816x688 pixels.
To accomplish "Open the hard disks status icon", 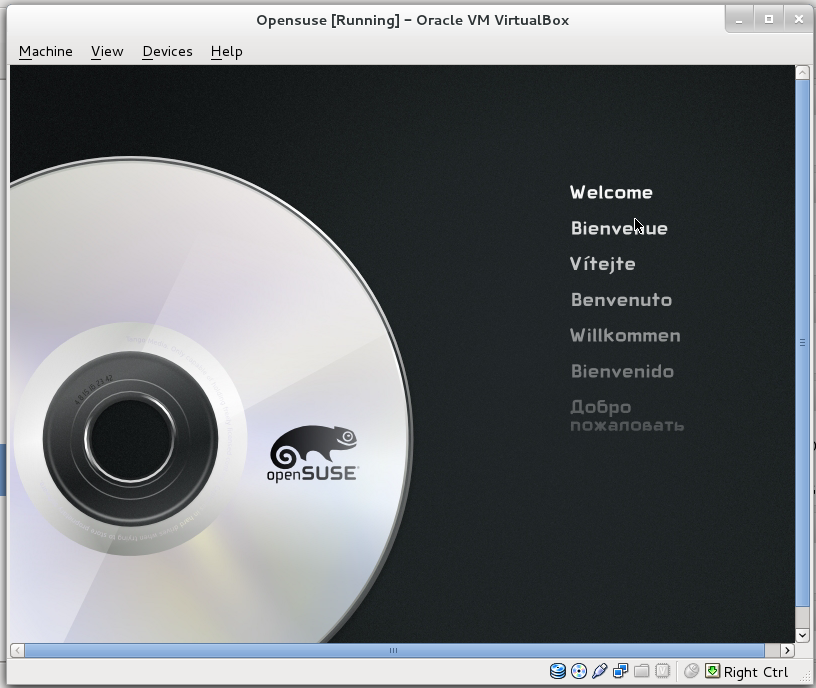I will pyautogui.click(x=558, y=671).
